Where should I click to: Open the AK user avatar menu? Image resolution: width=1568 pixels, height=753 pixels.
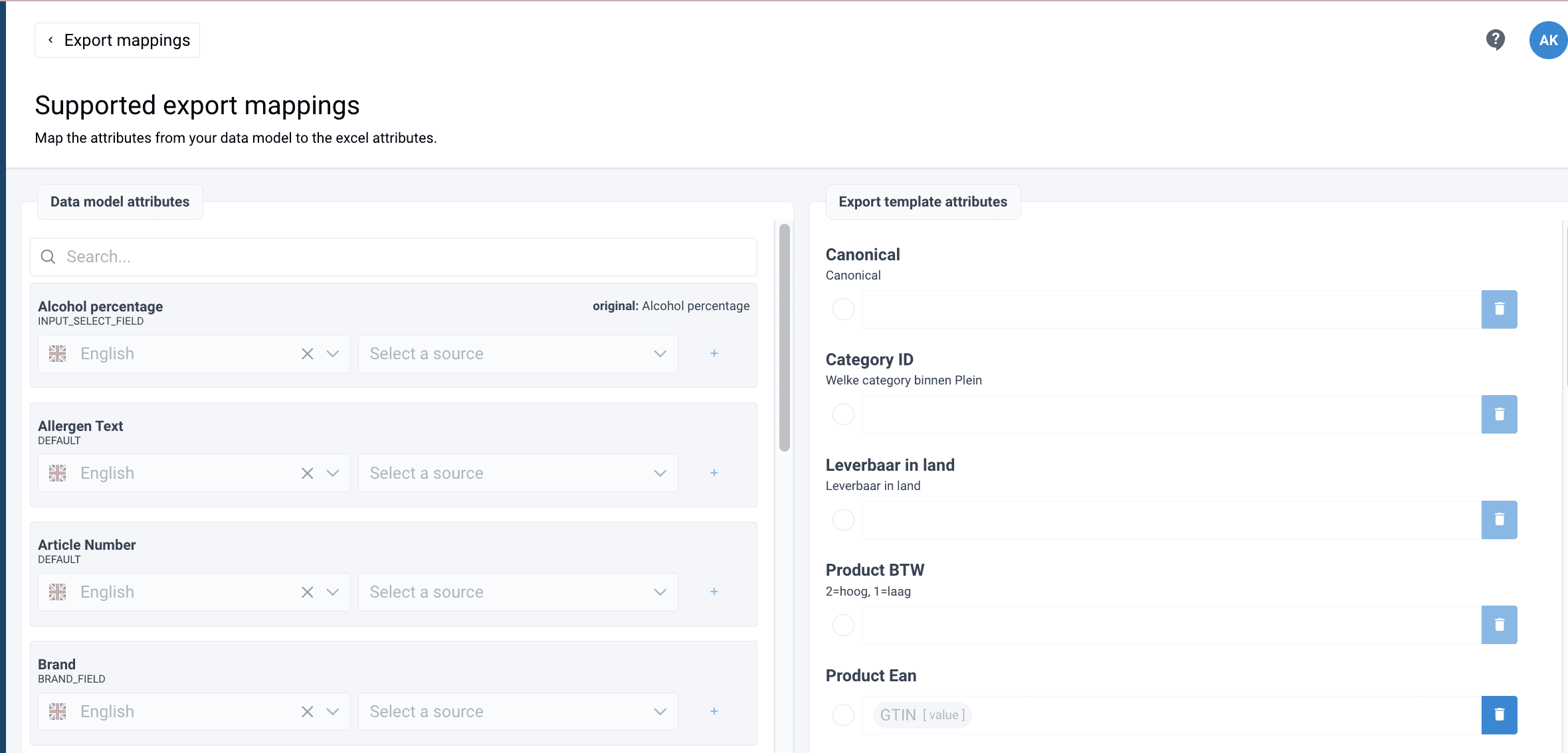[x=1547, y=40]
